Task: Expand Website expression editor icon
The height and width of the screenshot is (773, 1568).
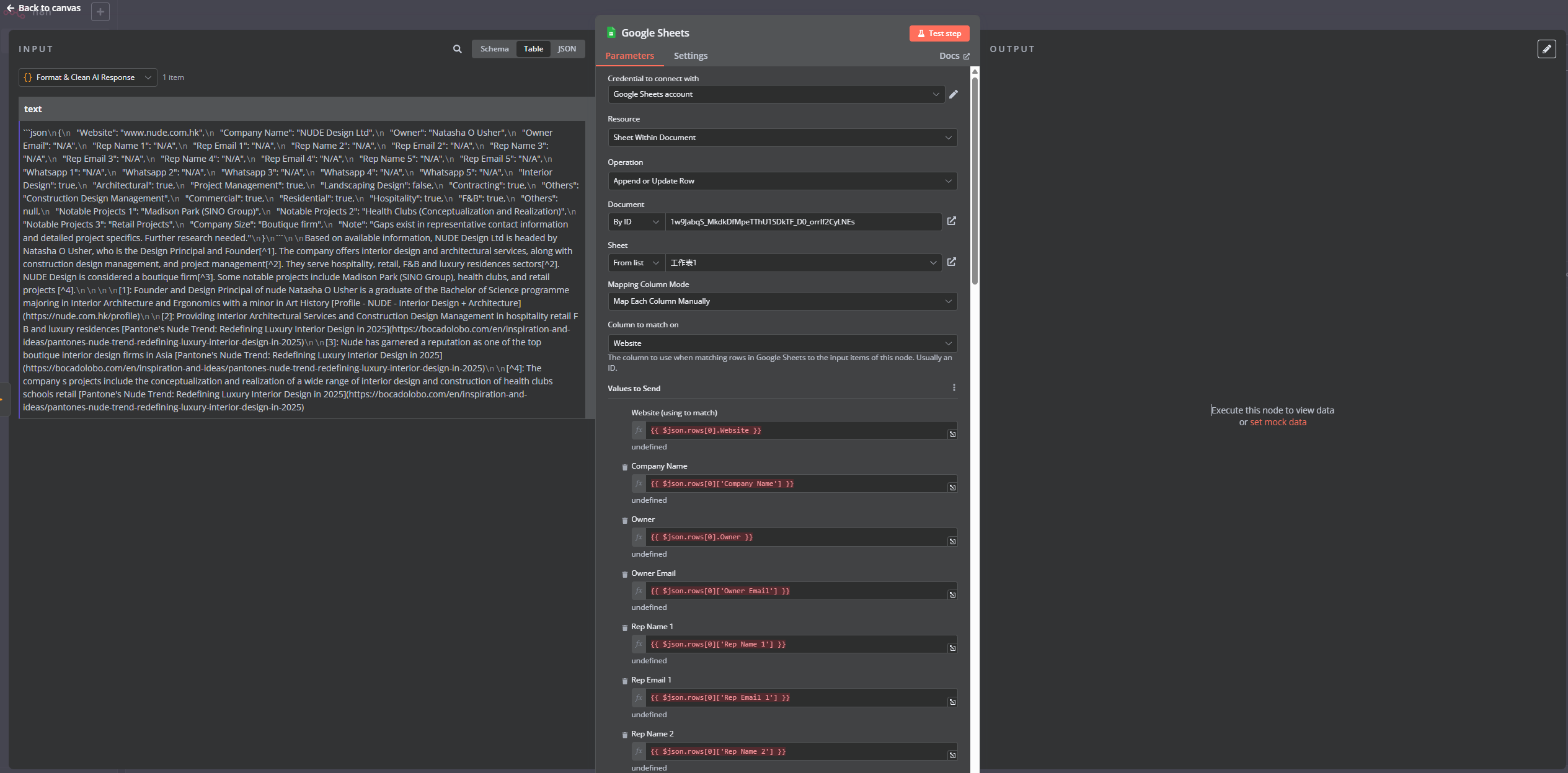Action: pyautogui.click(x=952, y=434)
